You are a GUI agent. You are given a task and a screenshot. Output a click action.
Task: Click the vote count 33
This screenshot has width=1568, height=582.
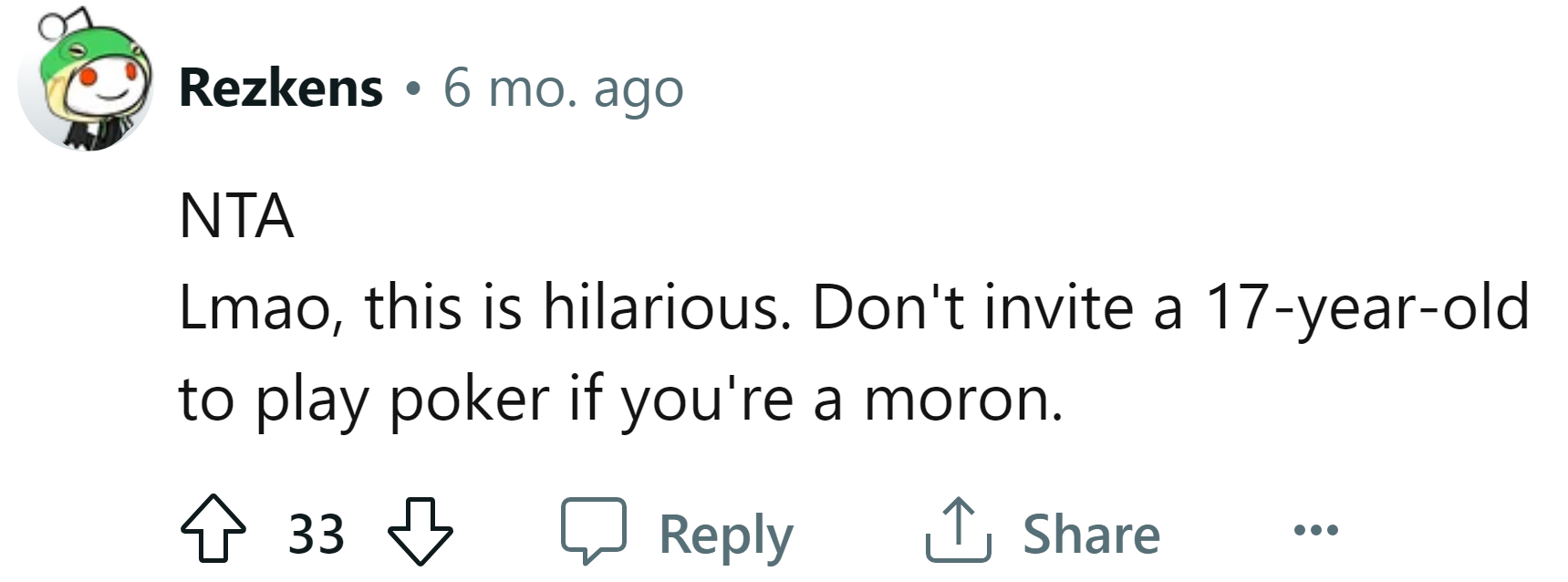click(x=317, y=534)
